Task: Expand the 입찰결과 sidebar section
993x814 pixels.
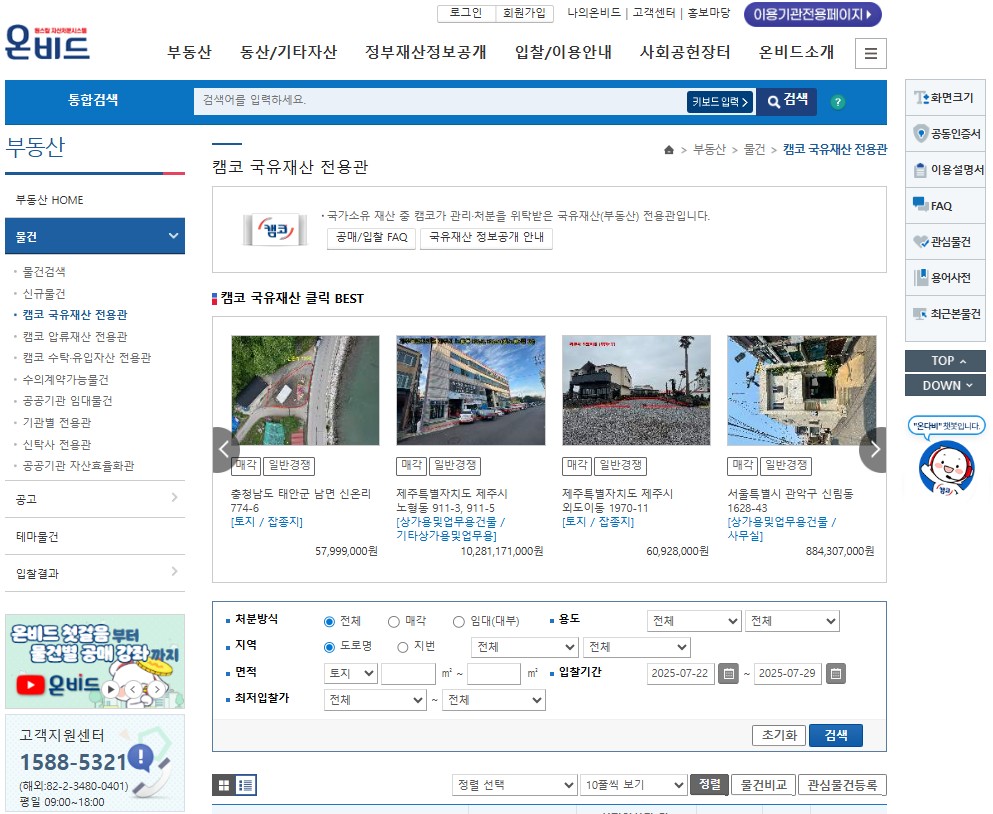Action: [95, 573]
